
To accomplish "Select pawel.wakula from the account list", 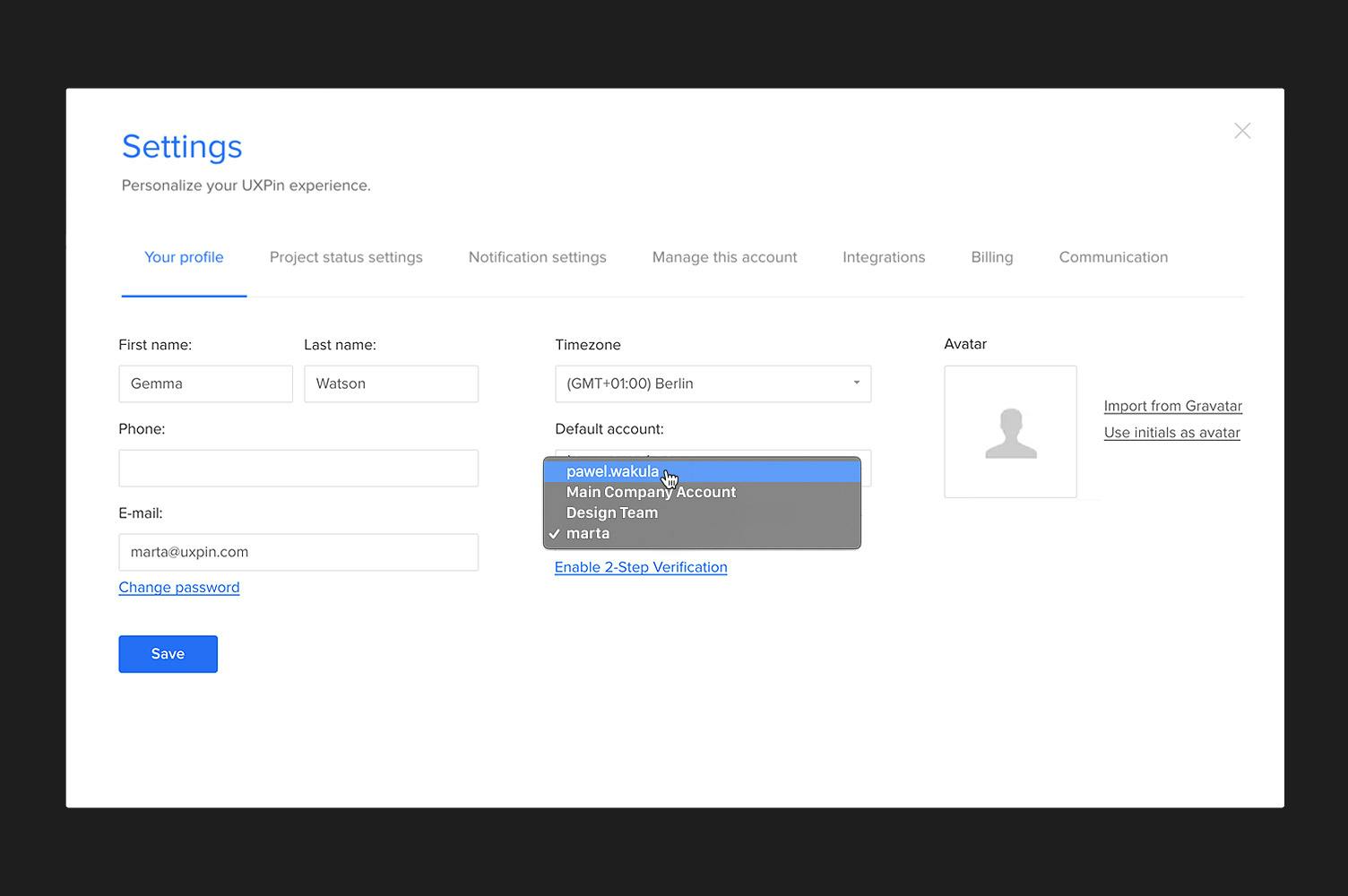I will click(x=613, y=471).
